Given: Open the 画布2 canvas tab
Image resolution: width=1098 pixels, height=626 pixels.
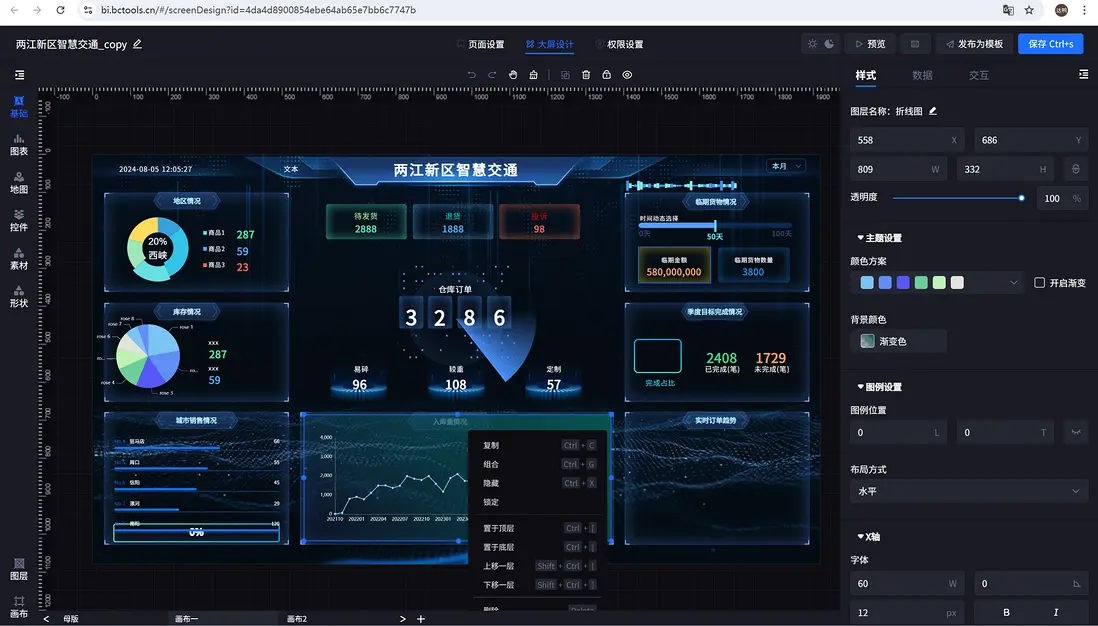Looking at the screenshot, I should tap(297, 619).
